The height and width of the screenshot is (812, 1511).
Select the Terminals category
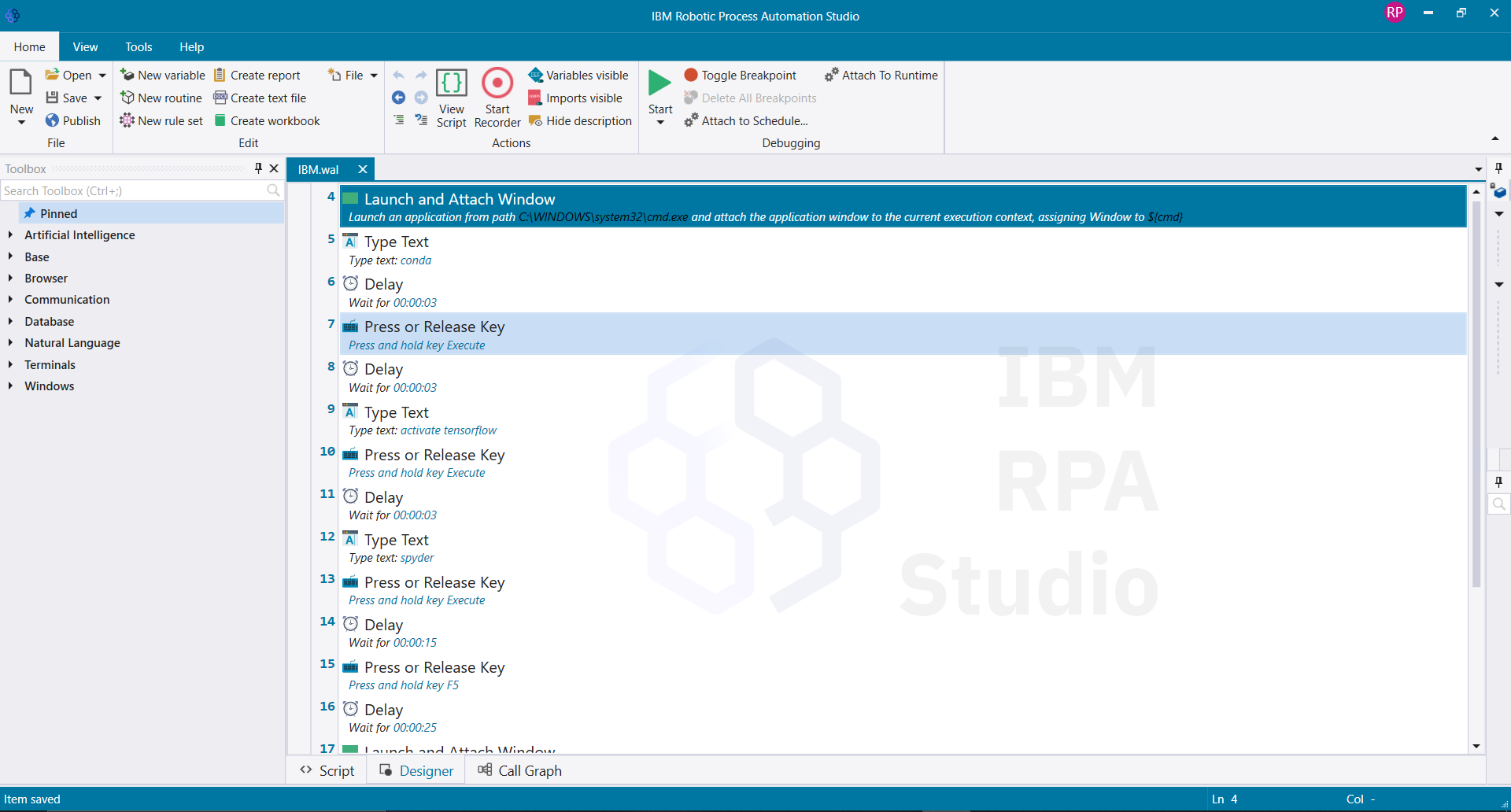point(50,364)
